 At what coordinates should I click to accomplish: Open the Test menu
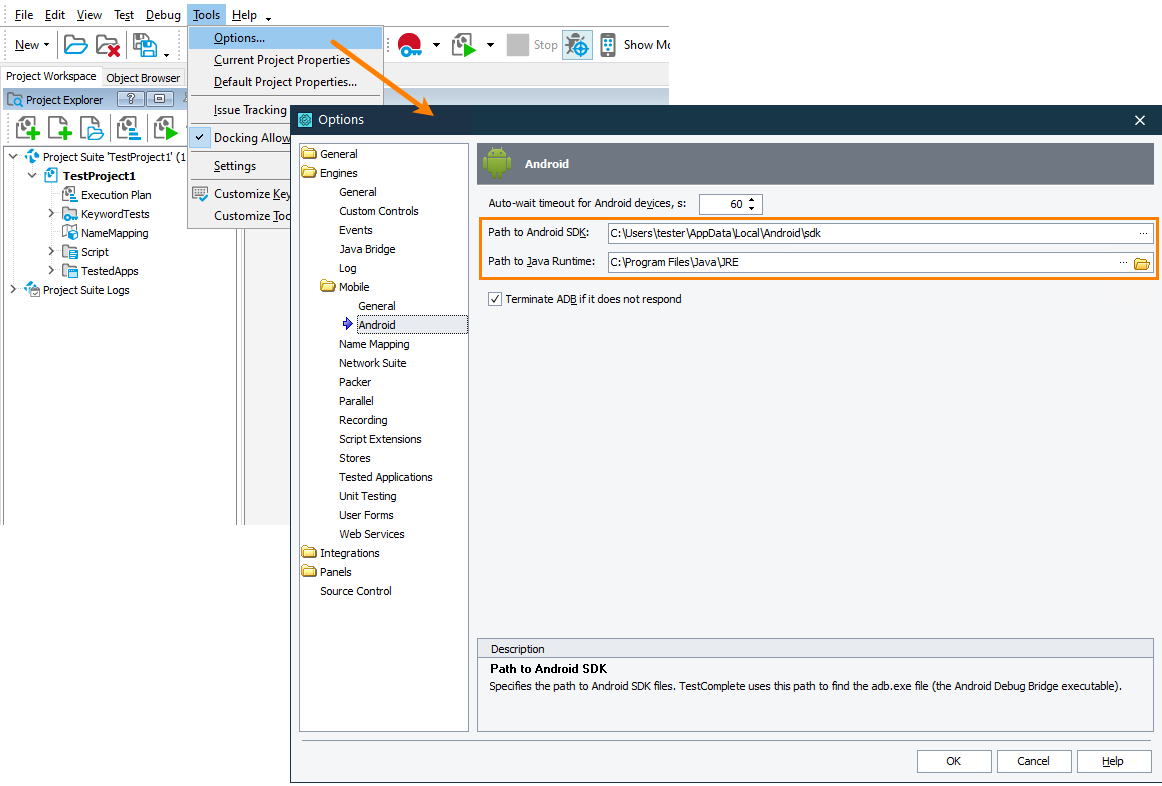124,15
